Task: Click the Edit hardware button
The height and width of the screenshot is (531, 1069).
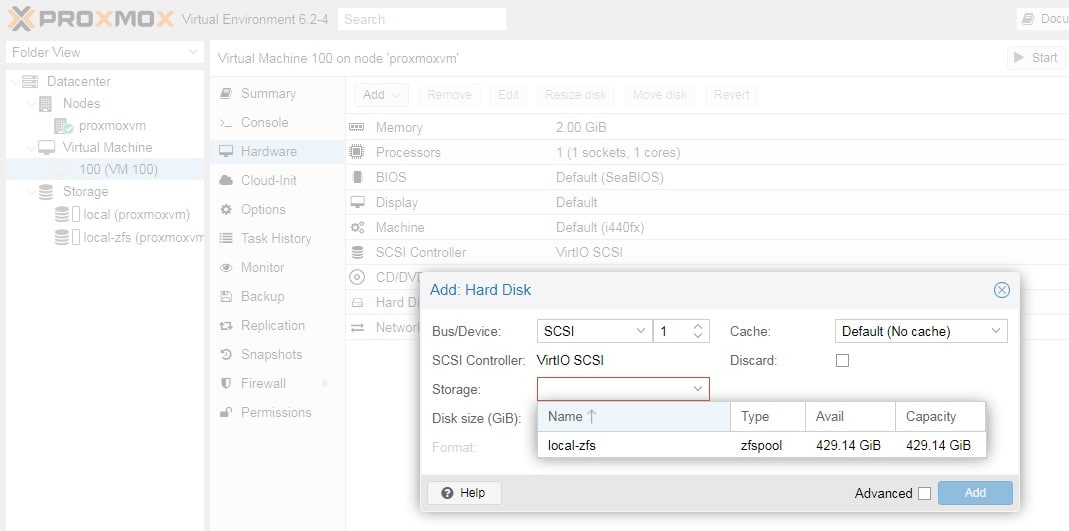Action: (x=508, y=95)
